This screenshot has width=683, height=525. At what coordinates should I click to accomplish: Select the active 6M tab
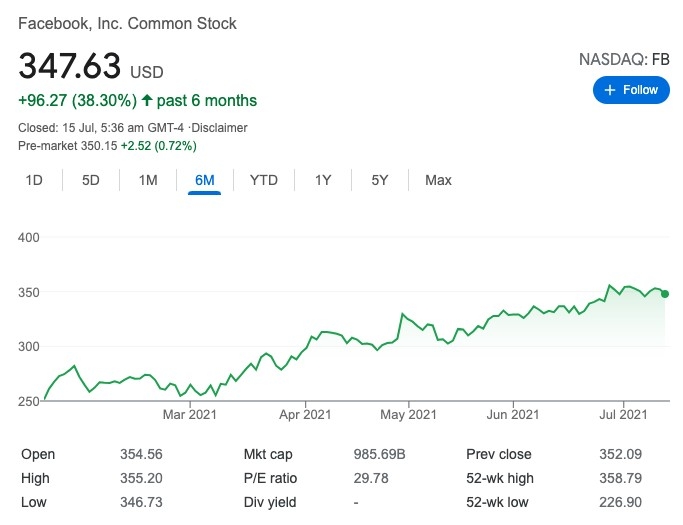tap(205, 180)
